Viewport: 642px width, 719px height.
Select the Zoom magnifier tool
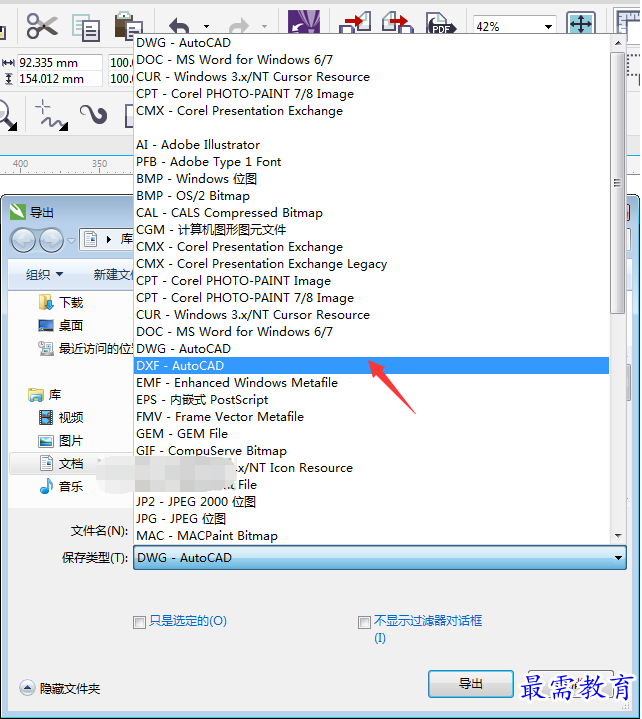tap(8, 116)
